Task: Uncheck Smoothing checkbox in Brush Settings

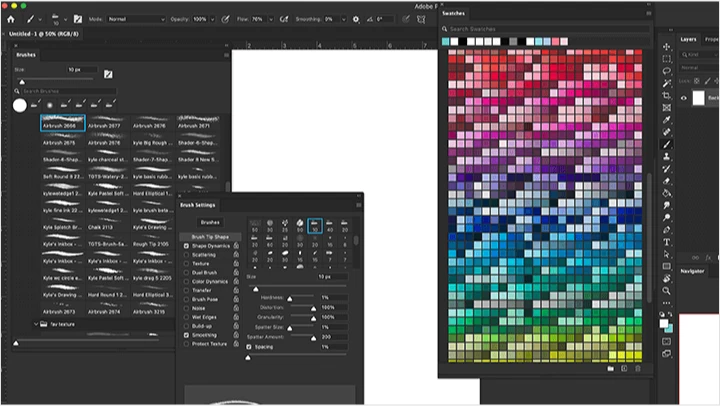Action: 186,335
